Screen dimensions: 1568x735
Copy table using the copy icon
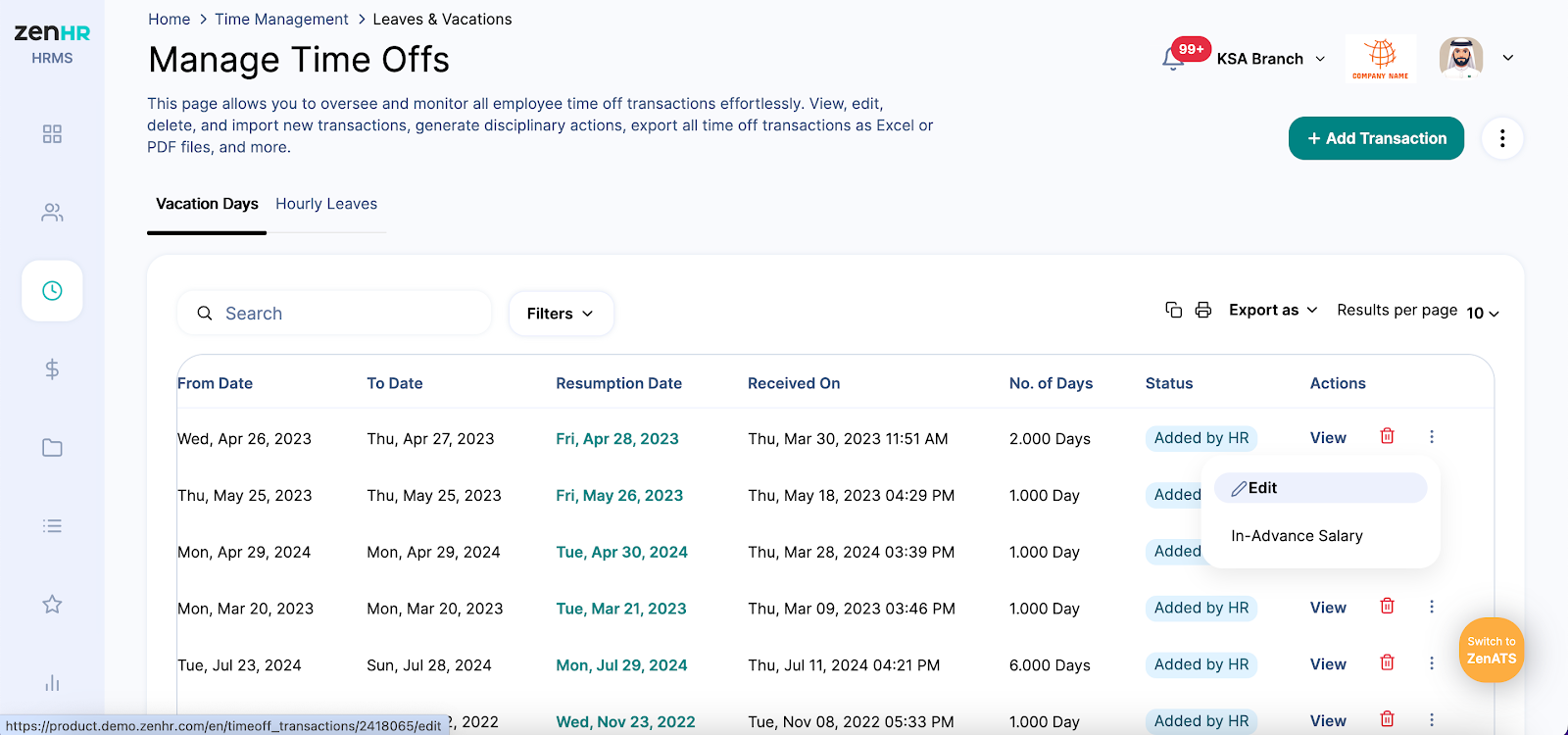[x=1173, y=310]
